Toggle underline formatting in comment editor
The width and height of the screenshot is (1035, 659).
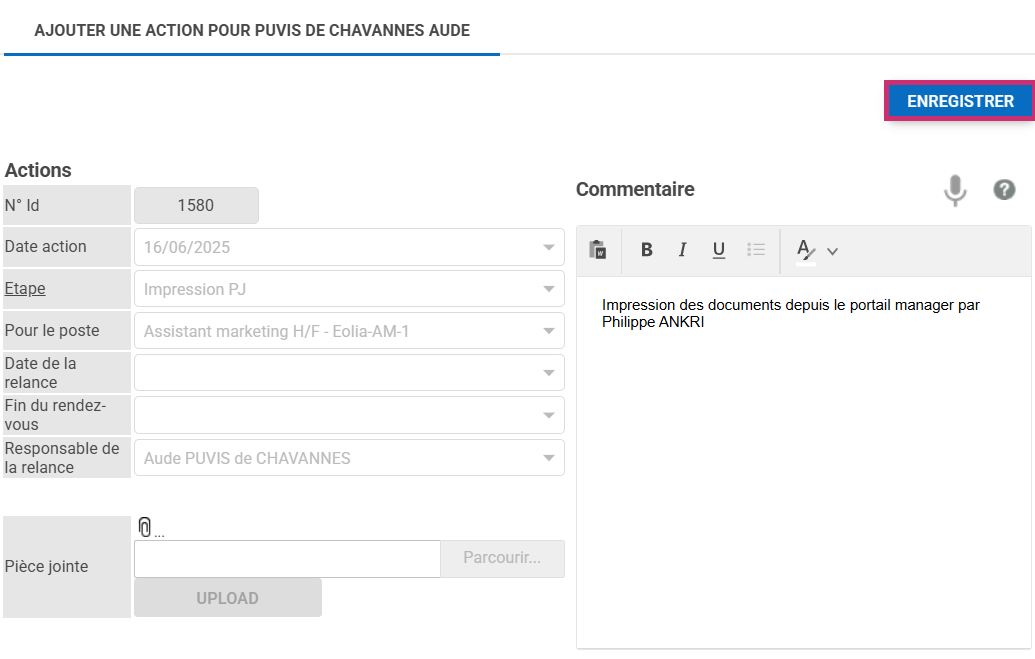(718, 250)
